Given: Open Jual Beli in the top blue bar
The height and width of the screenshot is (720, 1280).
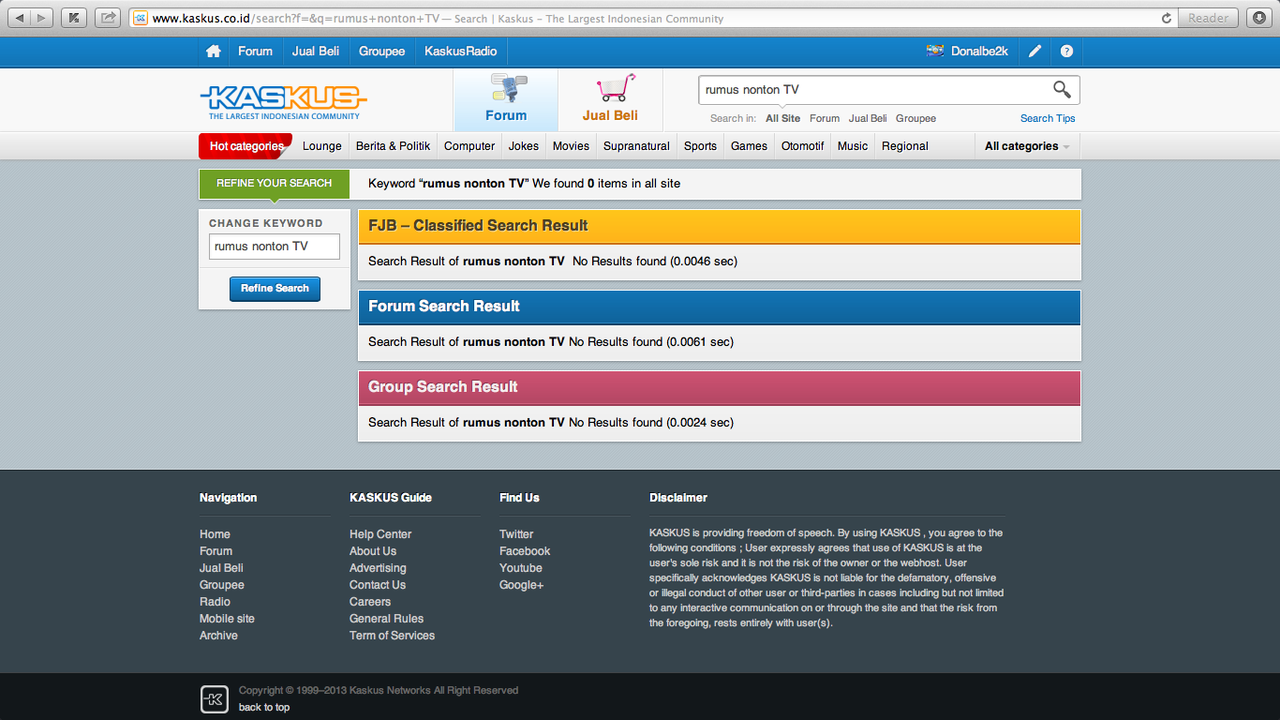Looking at the screenshot, I should 316,51.
